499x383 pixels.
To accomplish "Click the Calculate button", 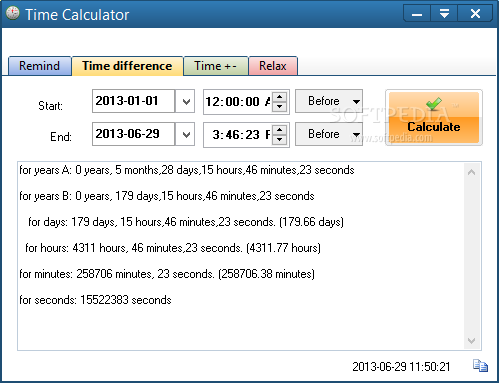I will click(434, 117).
